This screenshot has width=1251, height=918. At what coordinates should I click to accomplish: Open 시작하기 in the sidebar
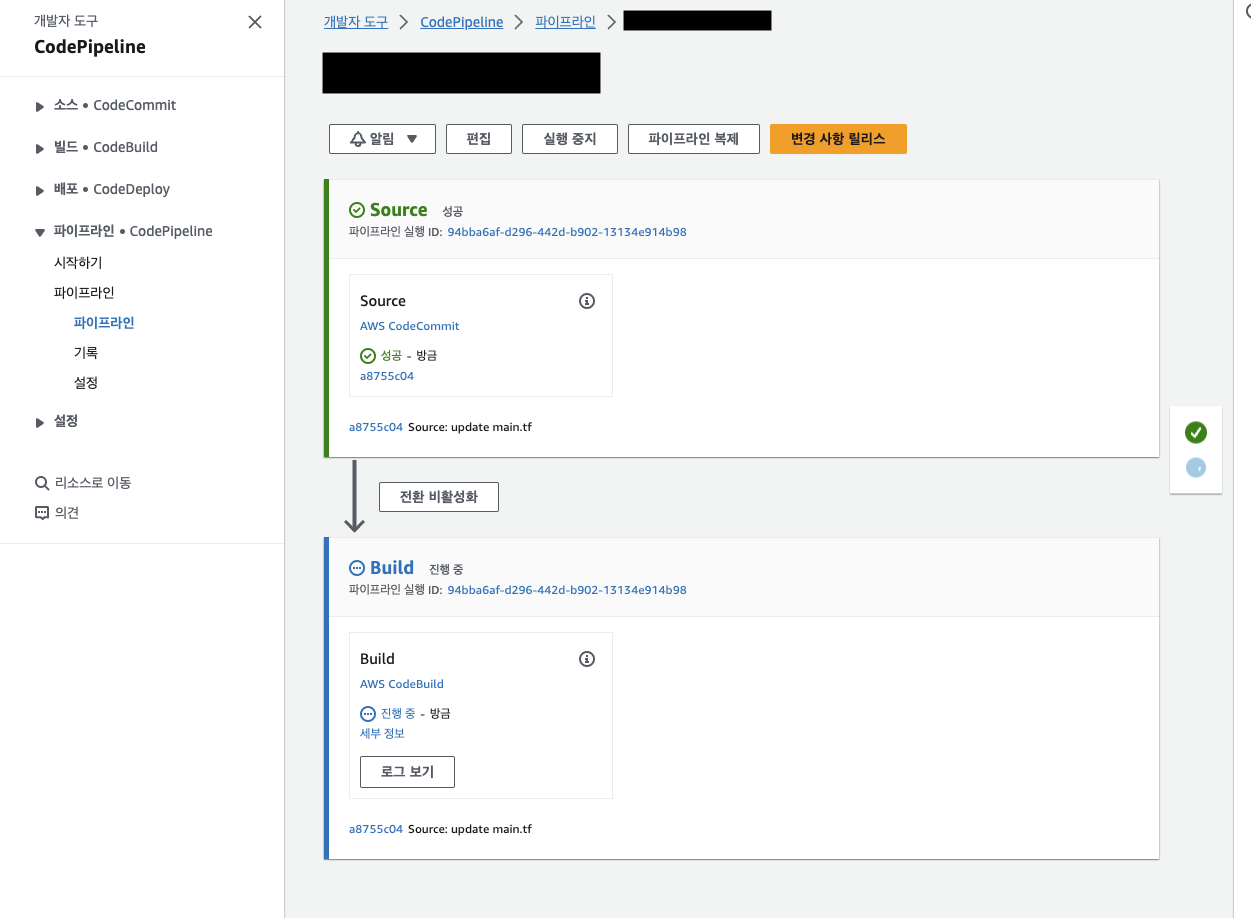click(x=78, y=263)
